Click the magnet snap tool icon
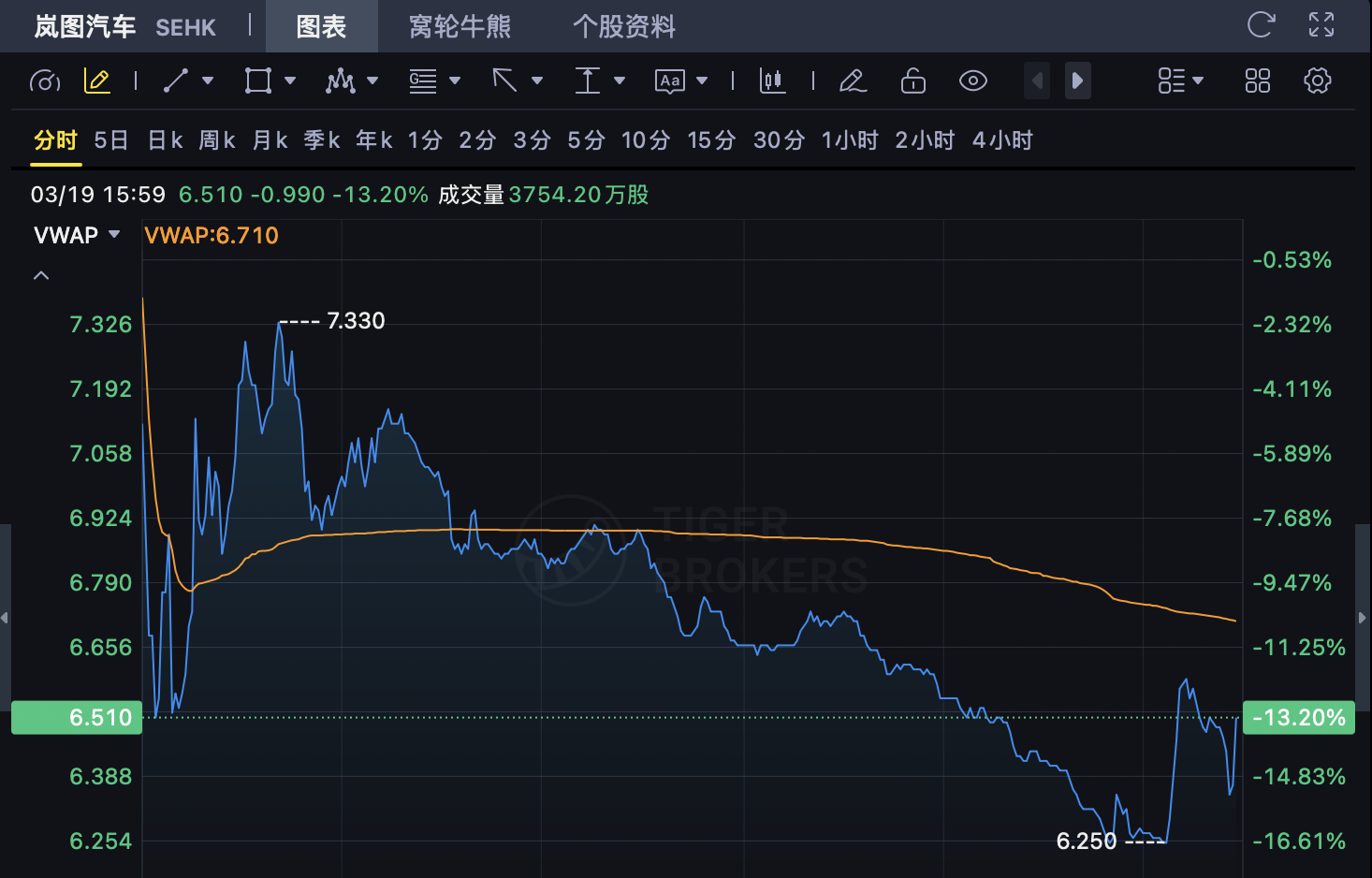Screen dimensions: 1372x878 pyautogui.click(x=45, y=80)
